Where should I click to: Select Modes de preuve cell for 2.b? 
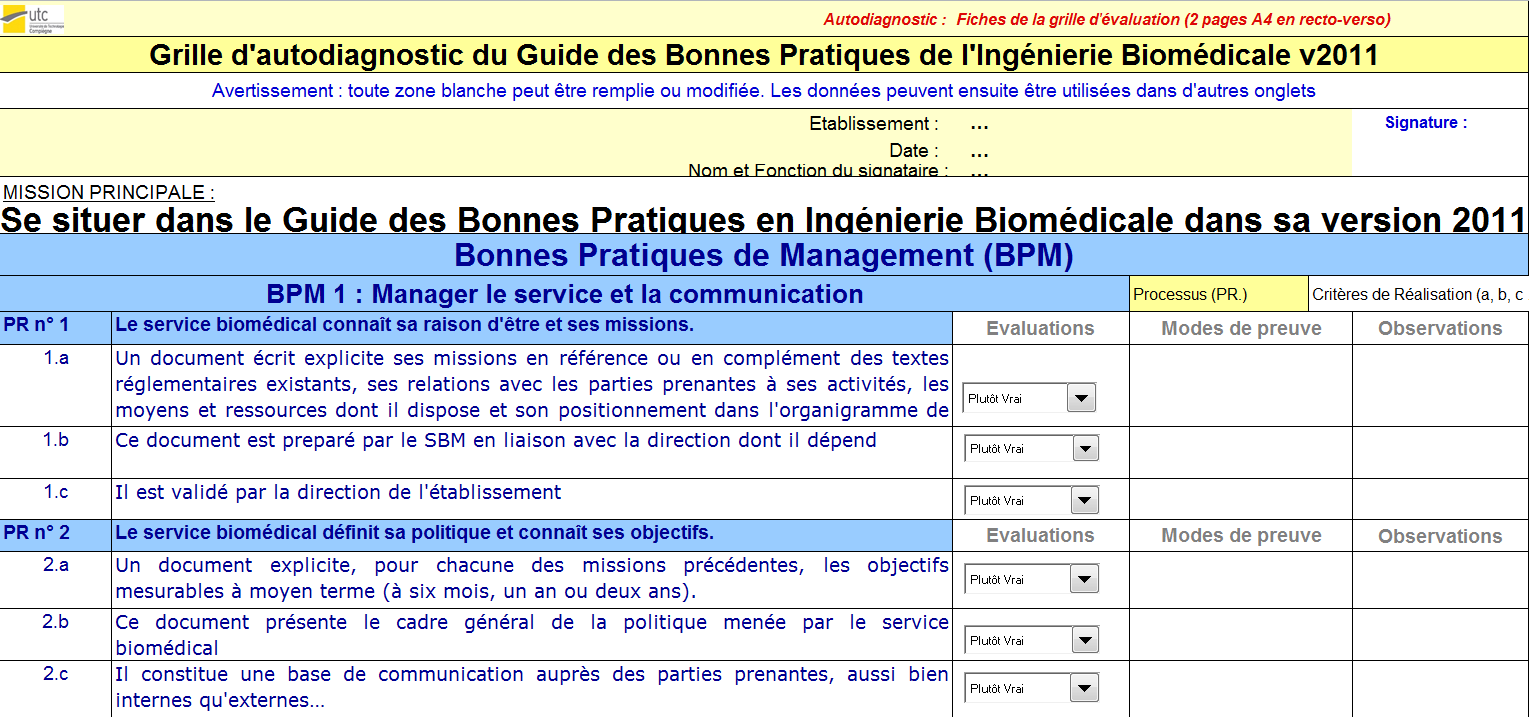coord(1240,635)
